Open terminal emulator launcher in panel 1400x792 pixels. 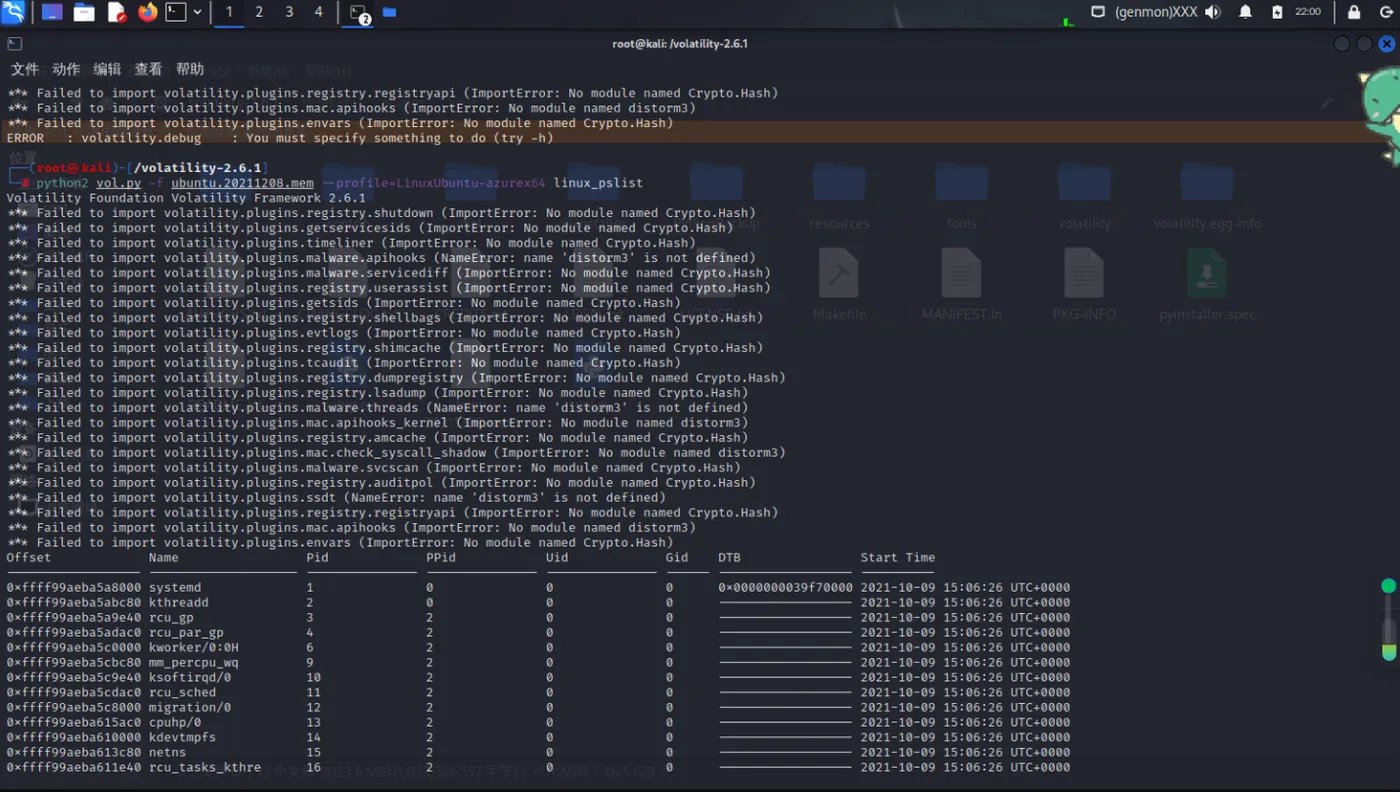pos(176,12)
